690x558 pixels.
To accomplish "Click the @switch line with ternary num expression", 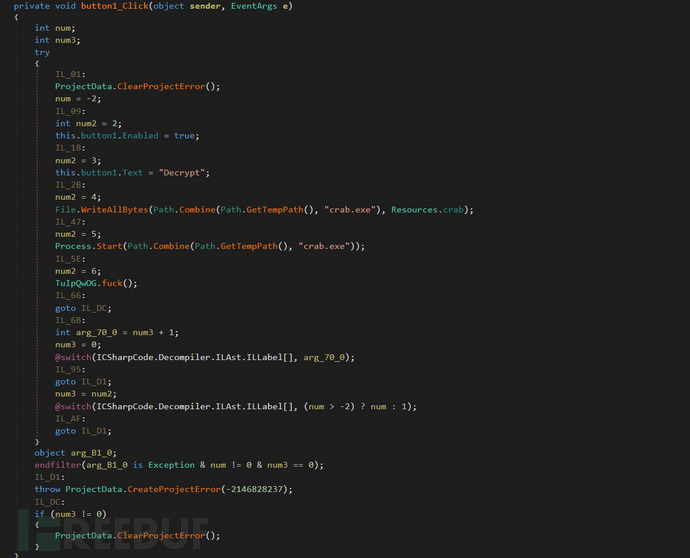I will pos(236,407).
